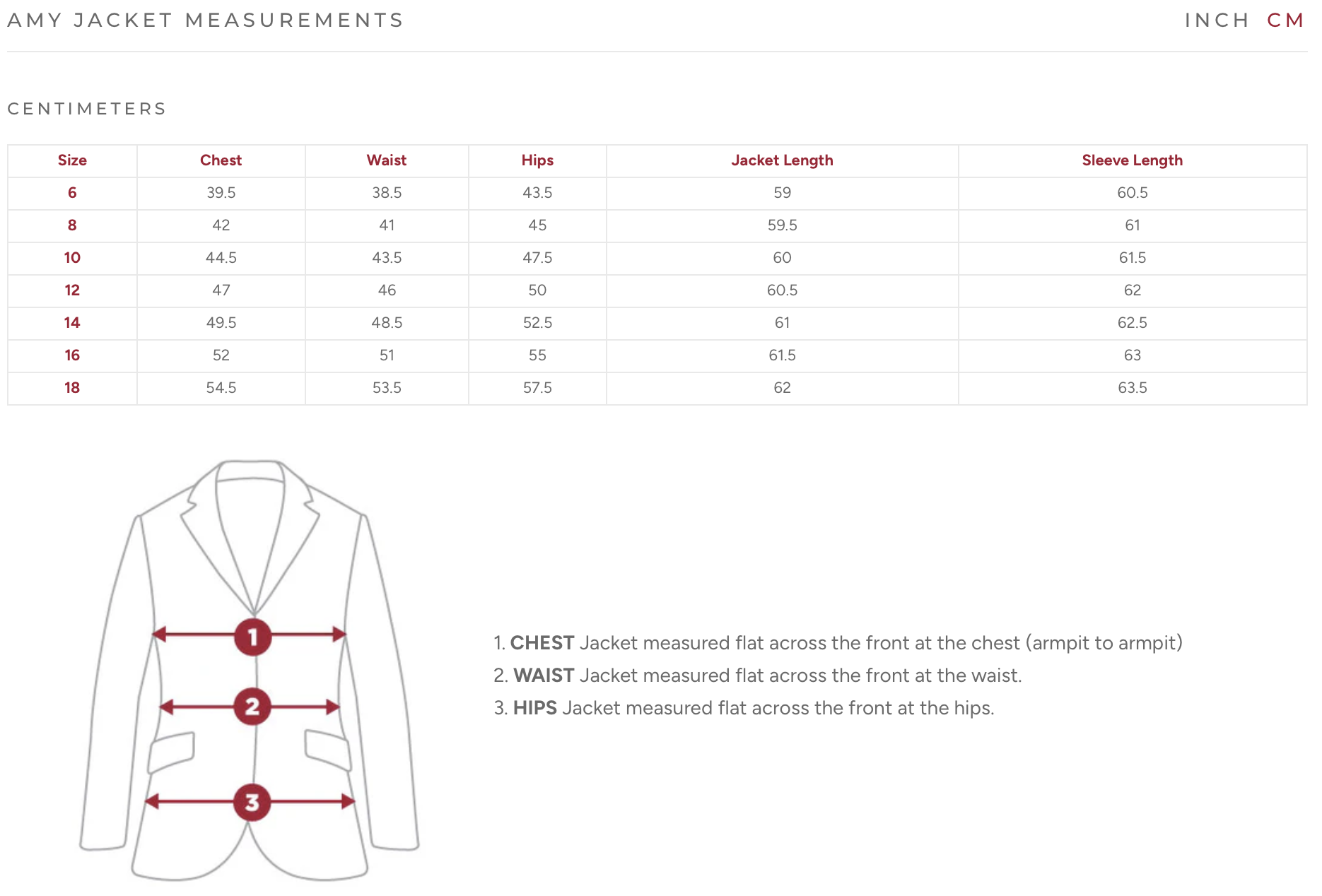Switch measurements to INCH units
1322x896 pixels.
(1217, 20)
